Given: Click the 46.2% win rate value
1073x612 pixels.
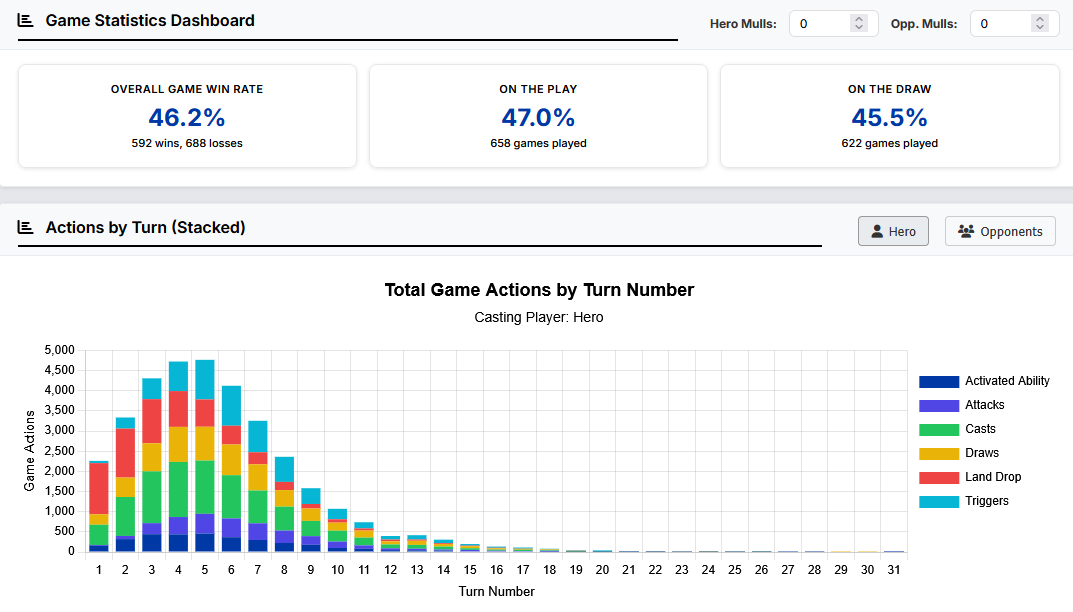Looking at the screenshot, I should pos(187,118).
